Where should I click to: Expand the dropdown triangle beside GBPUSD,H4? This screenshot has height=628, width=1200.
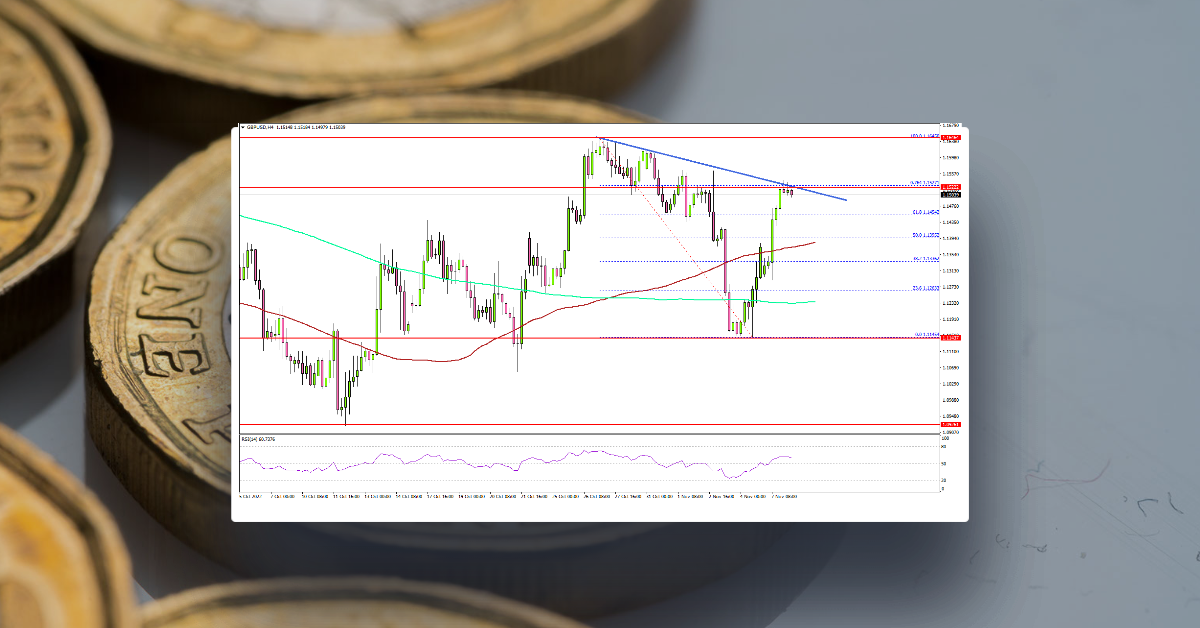[x=243, y=127]
